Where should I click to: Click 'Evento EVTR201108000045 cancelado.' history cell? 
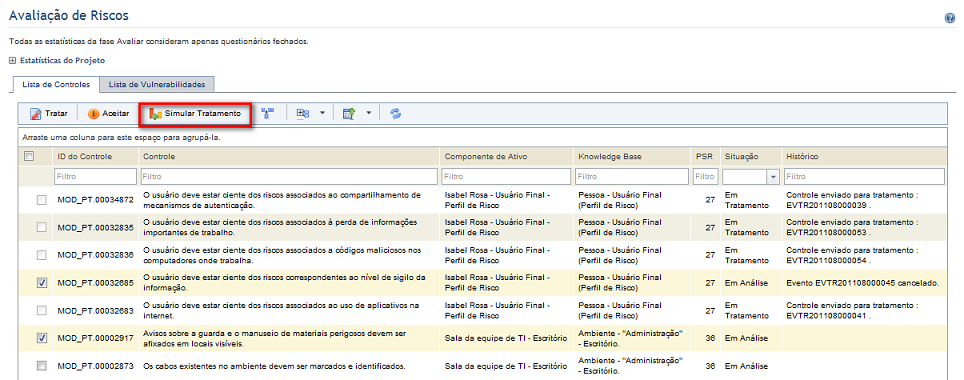point(863,283)
